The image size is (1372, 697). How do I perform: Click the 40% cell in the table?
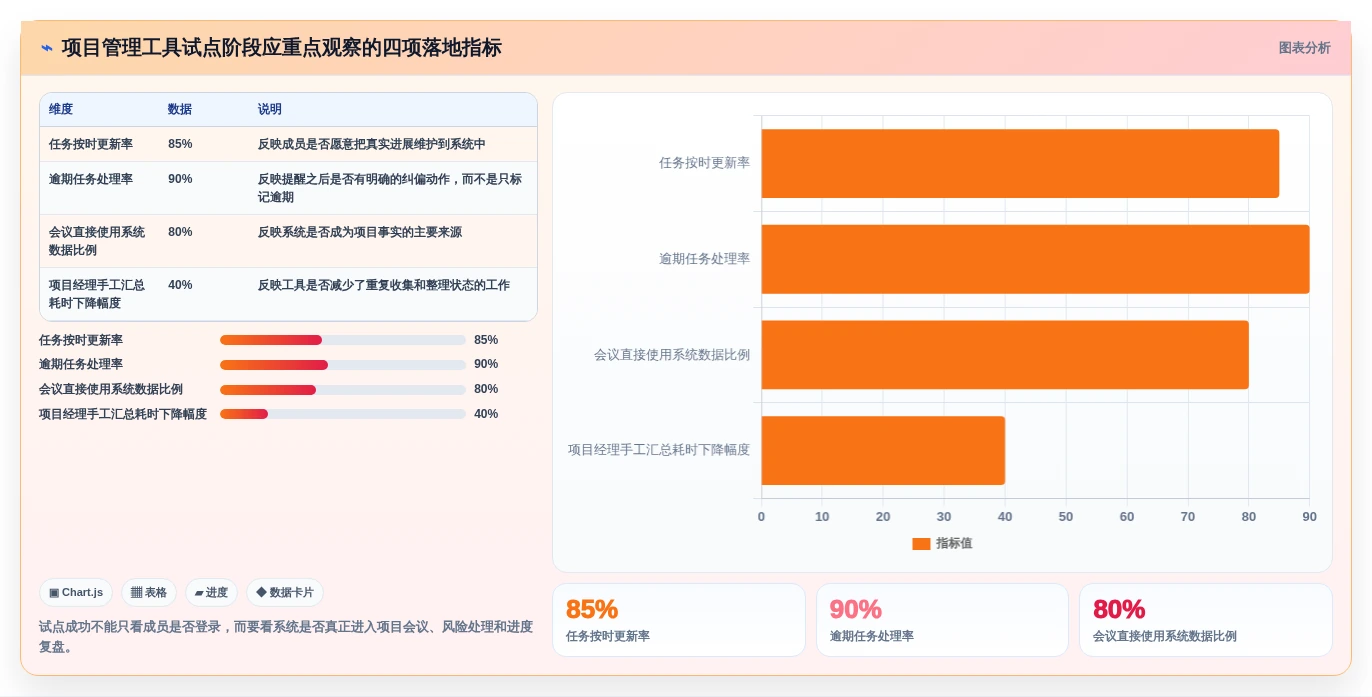(180, 285)
